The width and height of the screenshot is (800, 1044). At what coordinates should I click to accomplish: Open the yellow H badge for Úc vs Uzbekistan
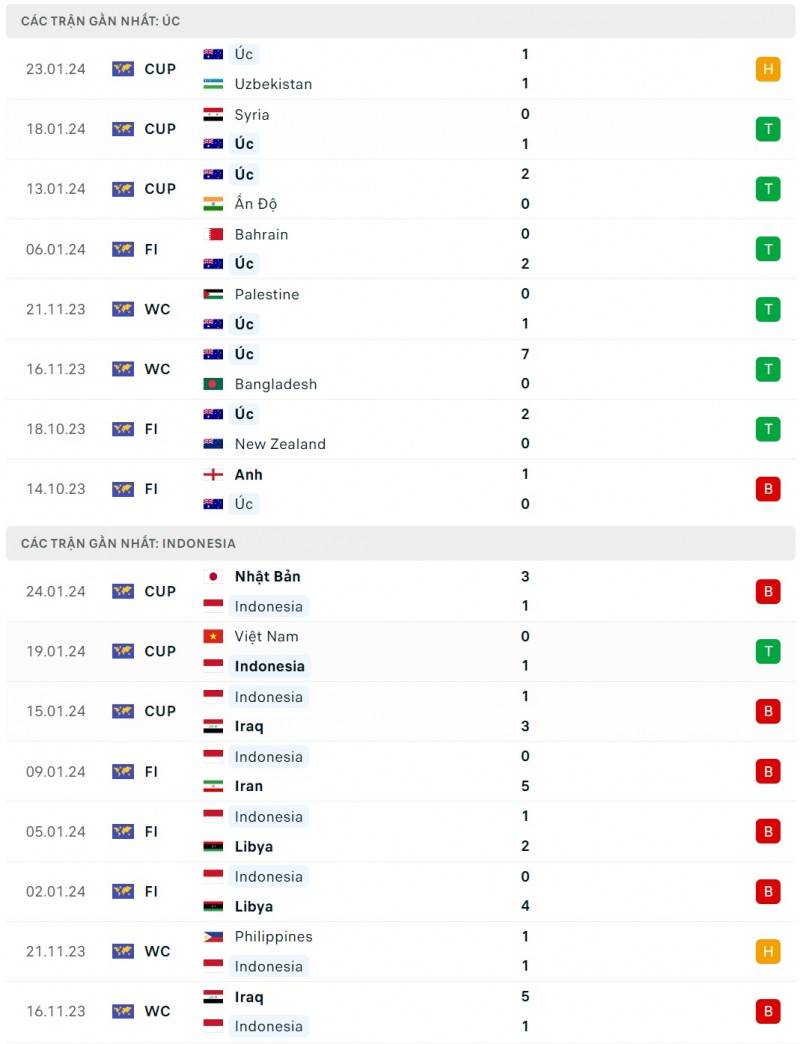(x=767, y=69)
